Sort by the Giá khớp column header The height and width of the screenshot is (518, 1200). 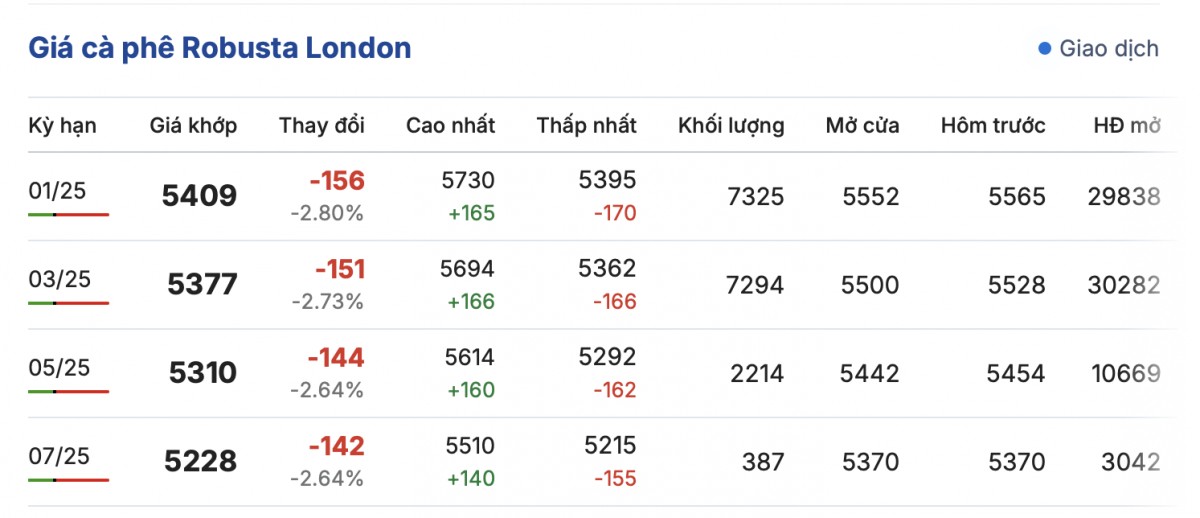tap(193, 126)
